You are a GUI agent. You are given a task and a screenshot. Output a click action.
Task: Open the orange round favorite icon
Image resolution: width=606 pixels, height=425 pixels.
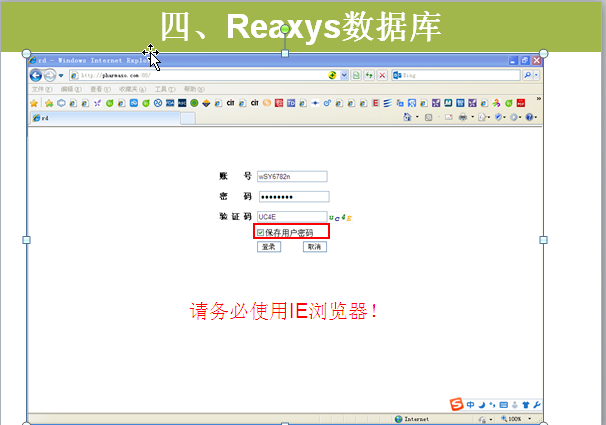coord(267,103)
